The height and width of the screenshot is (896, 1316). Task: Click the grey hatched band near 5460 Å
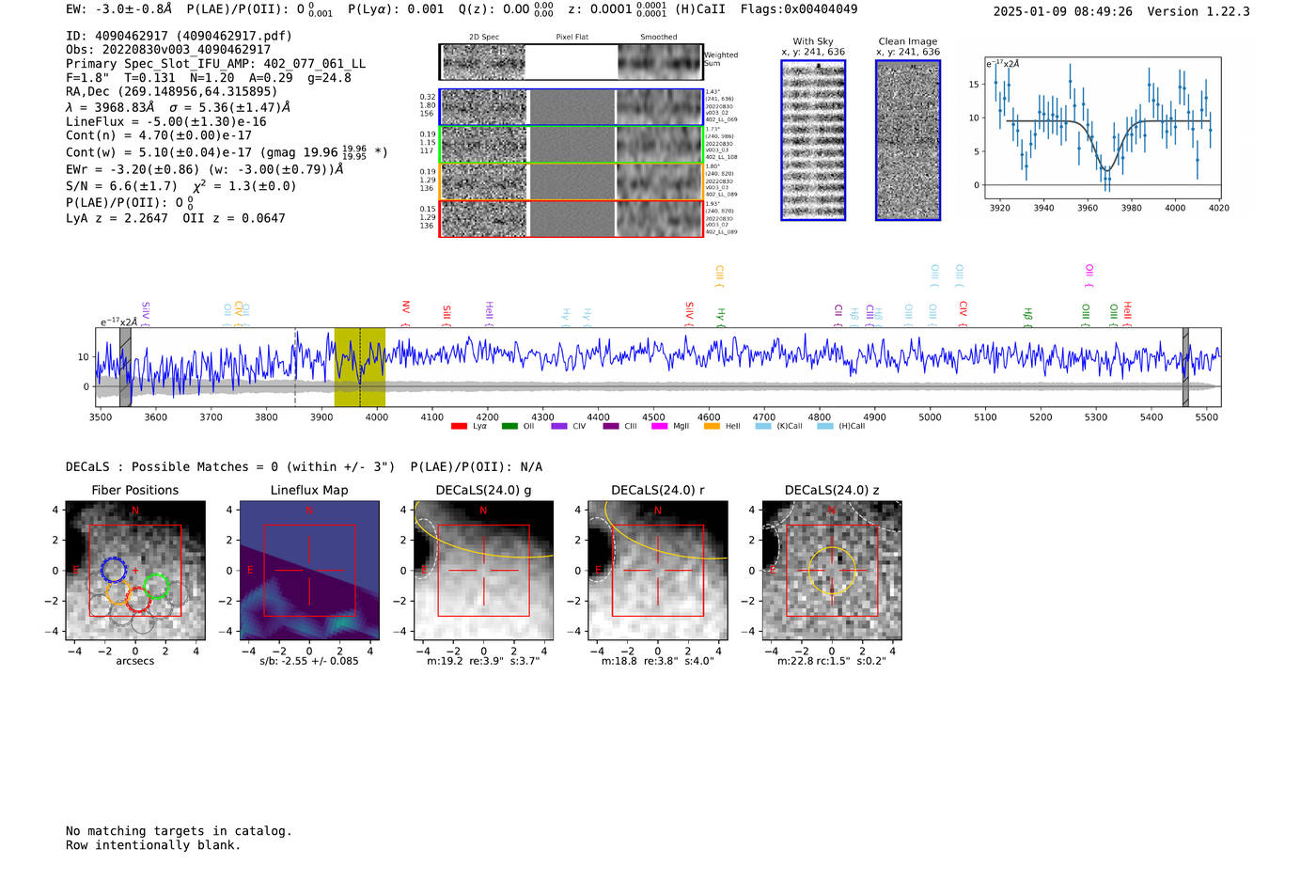(1185, 367)
